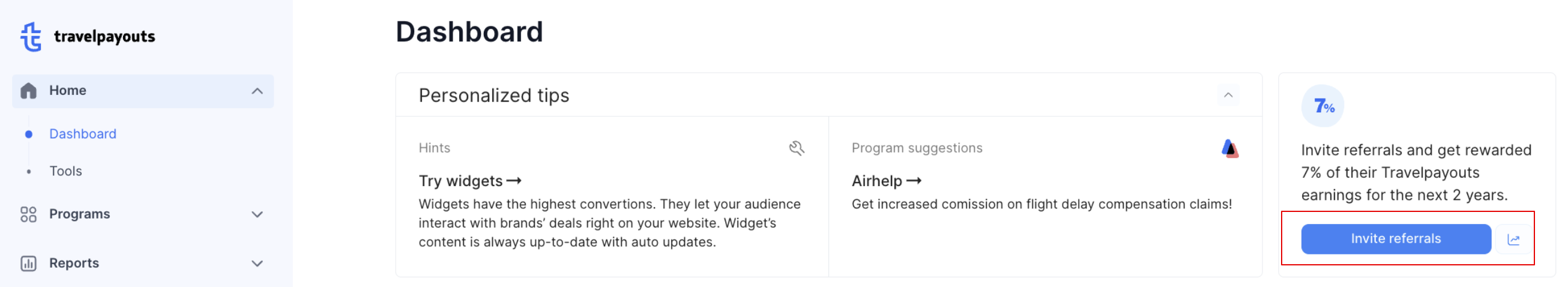
Task: Collapse the Personalized tips panel
Action: tap(1228, 95)
